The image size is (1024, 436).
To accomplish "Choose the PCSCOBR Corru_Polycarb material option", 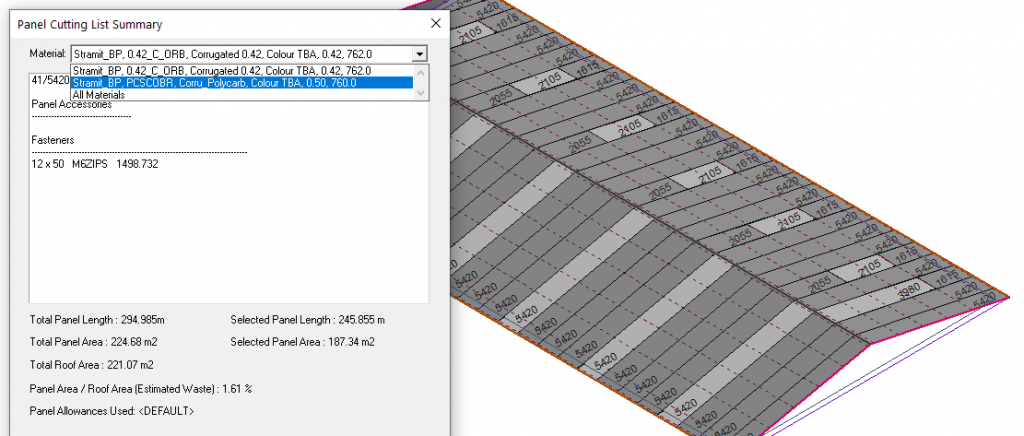I will tap(214, 83).
